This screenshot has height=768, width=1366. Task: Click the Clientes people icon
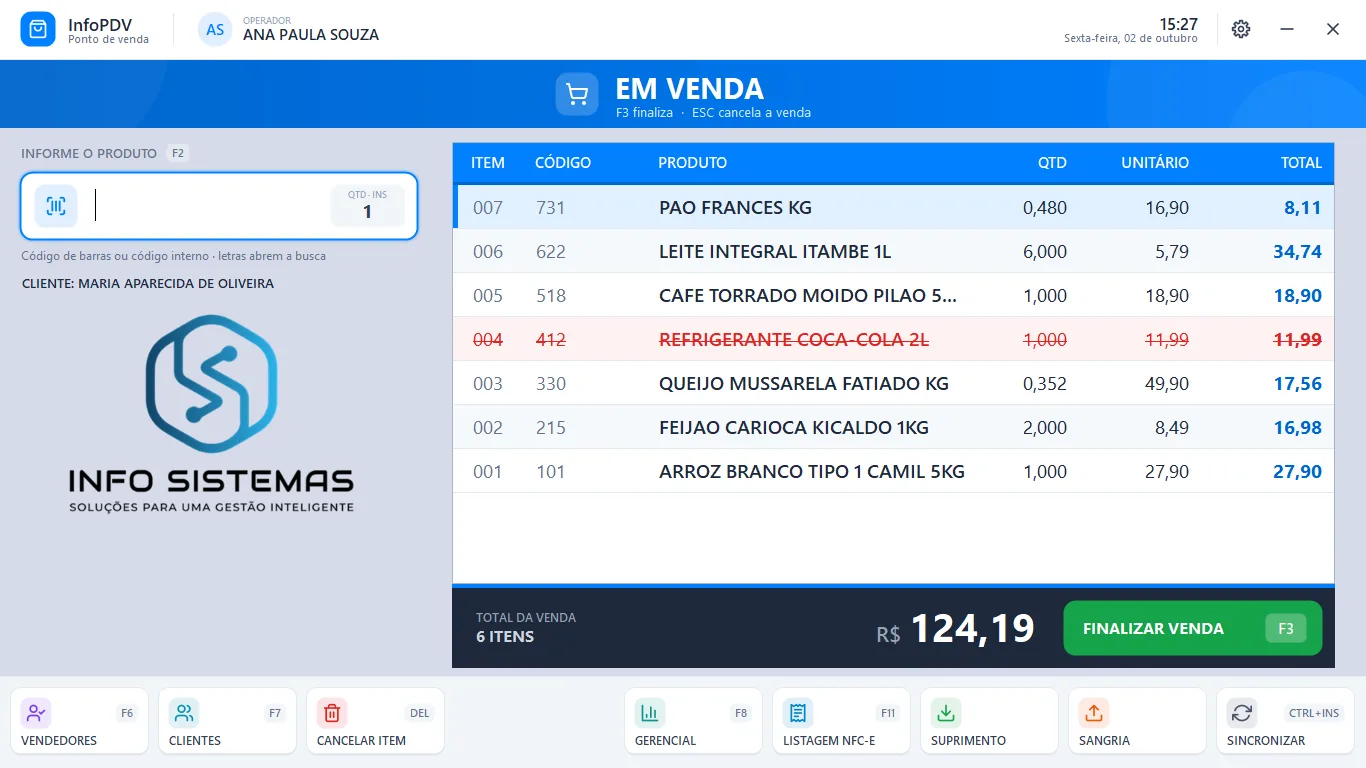184,713
